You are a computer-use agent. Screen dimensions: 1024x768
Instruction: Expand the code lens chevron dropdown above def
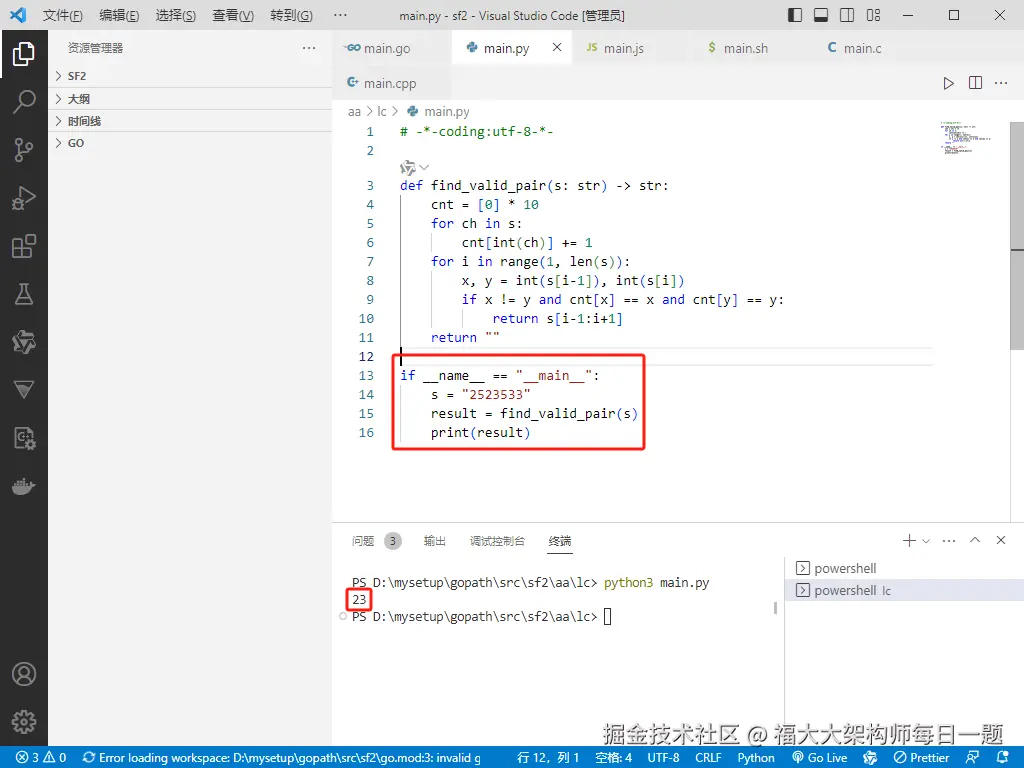pos(424,168)
